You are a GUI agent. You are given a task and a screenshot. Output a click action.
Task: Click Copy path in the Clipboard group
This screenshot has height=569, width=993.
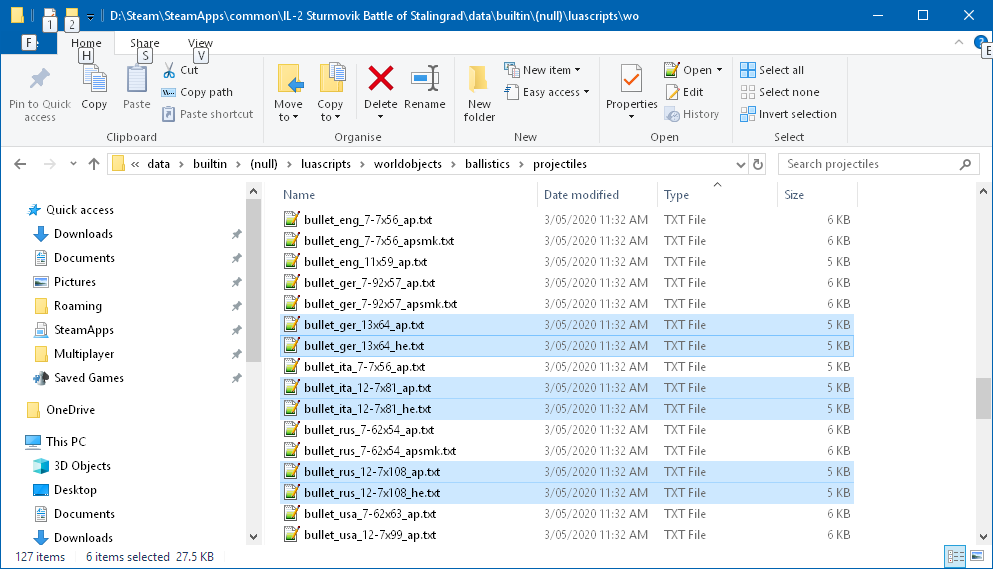point(198,92)
